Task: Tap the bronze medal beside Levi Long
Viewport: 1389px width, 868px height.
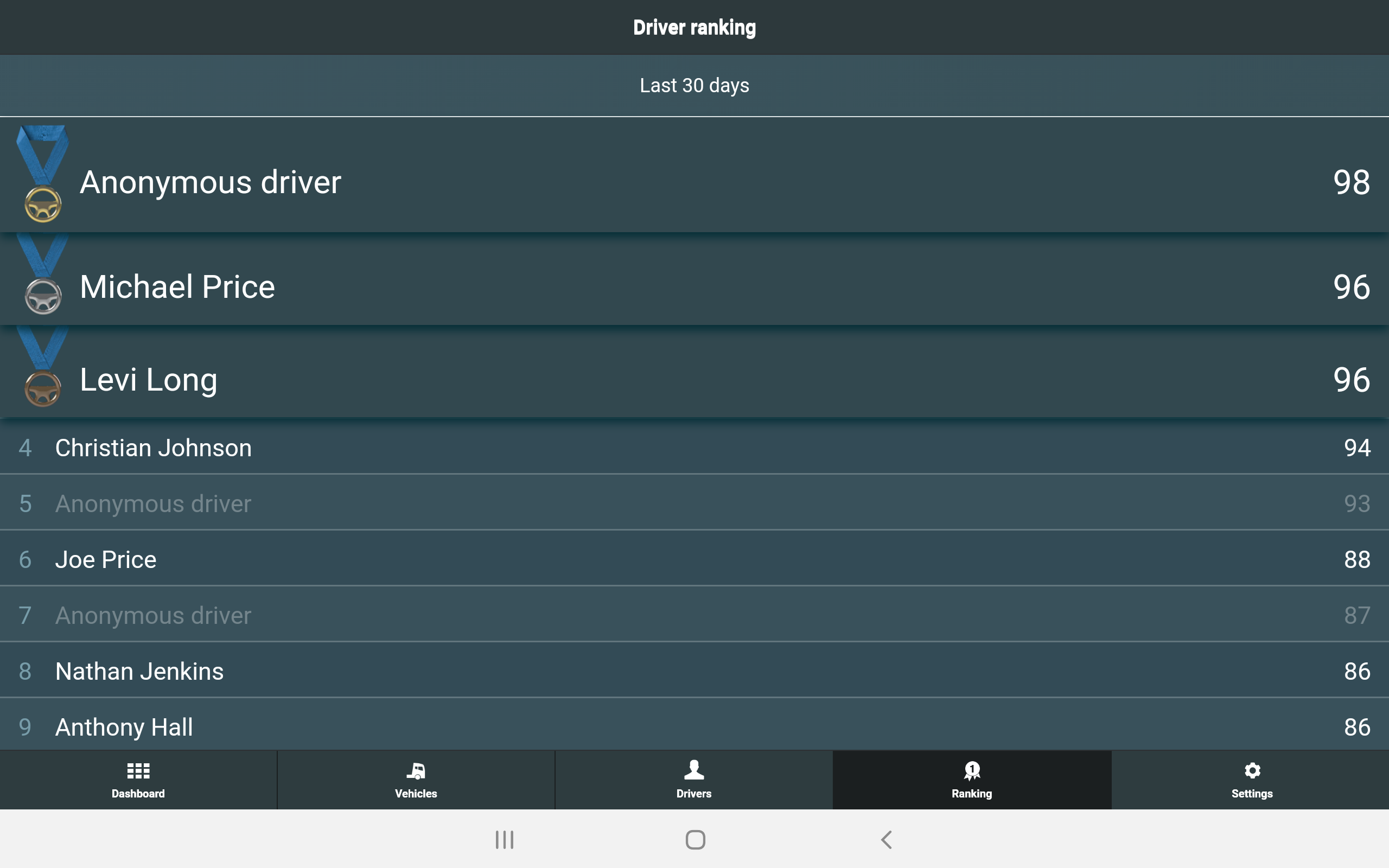Action: click(42, 367)
